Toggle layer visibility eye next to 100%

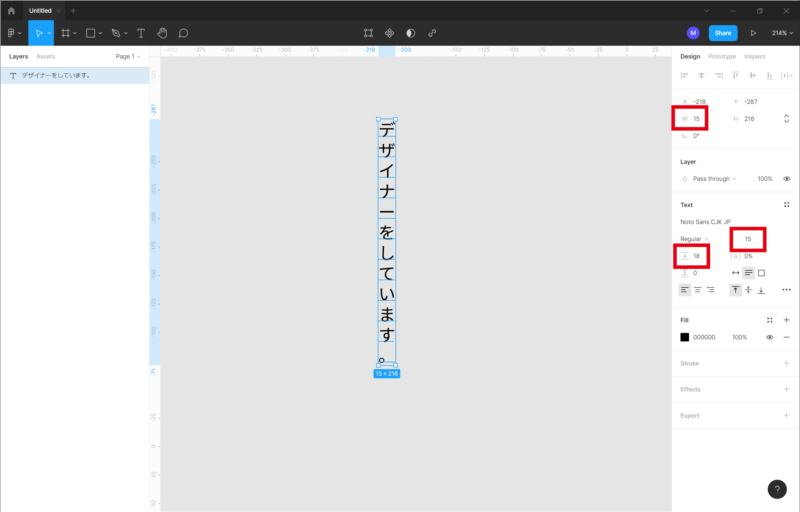point(786,179)
